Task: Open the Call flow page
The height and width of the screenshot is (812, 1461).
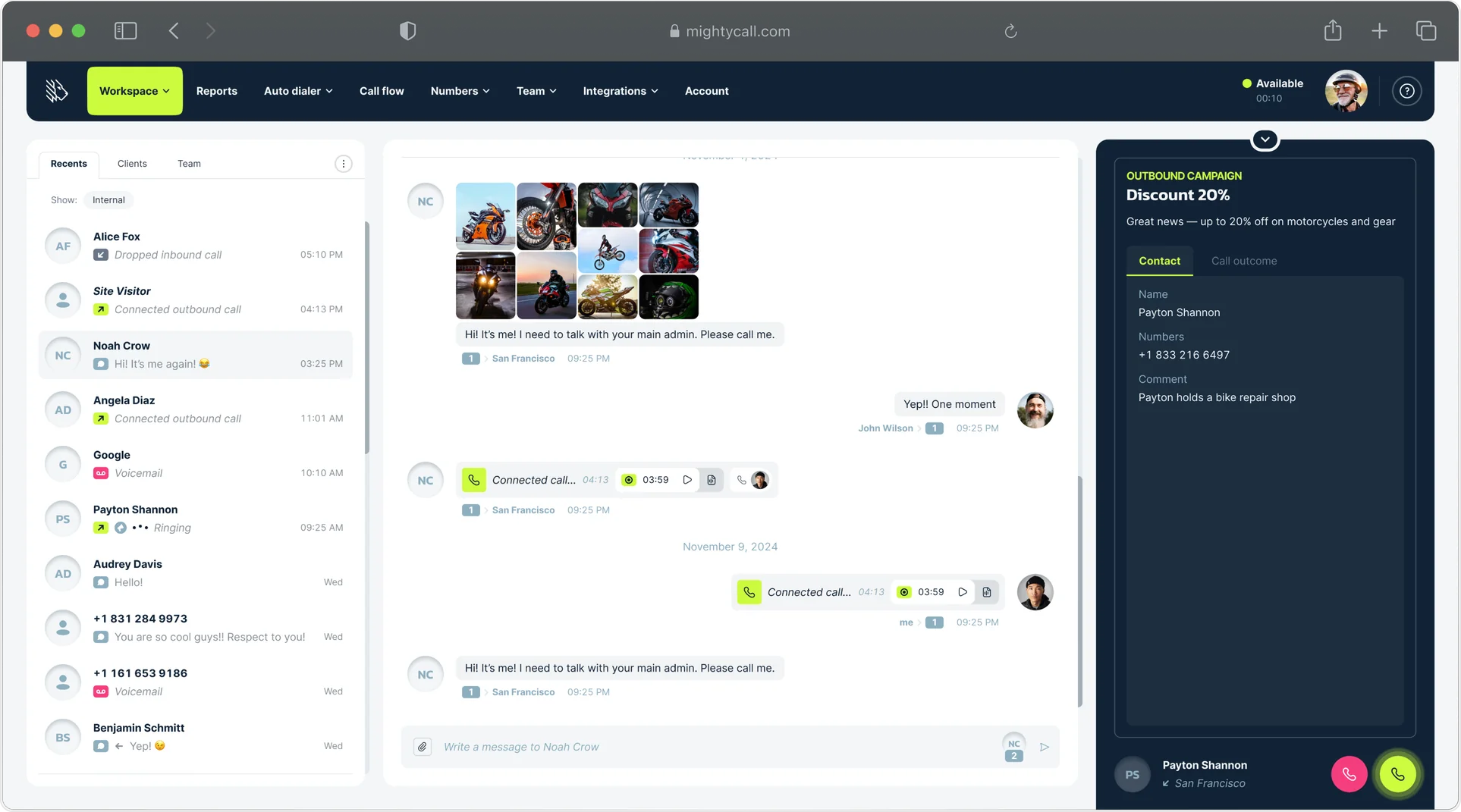Action: pyautogui.click(x=382, y=91)
